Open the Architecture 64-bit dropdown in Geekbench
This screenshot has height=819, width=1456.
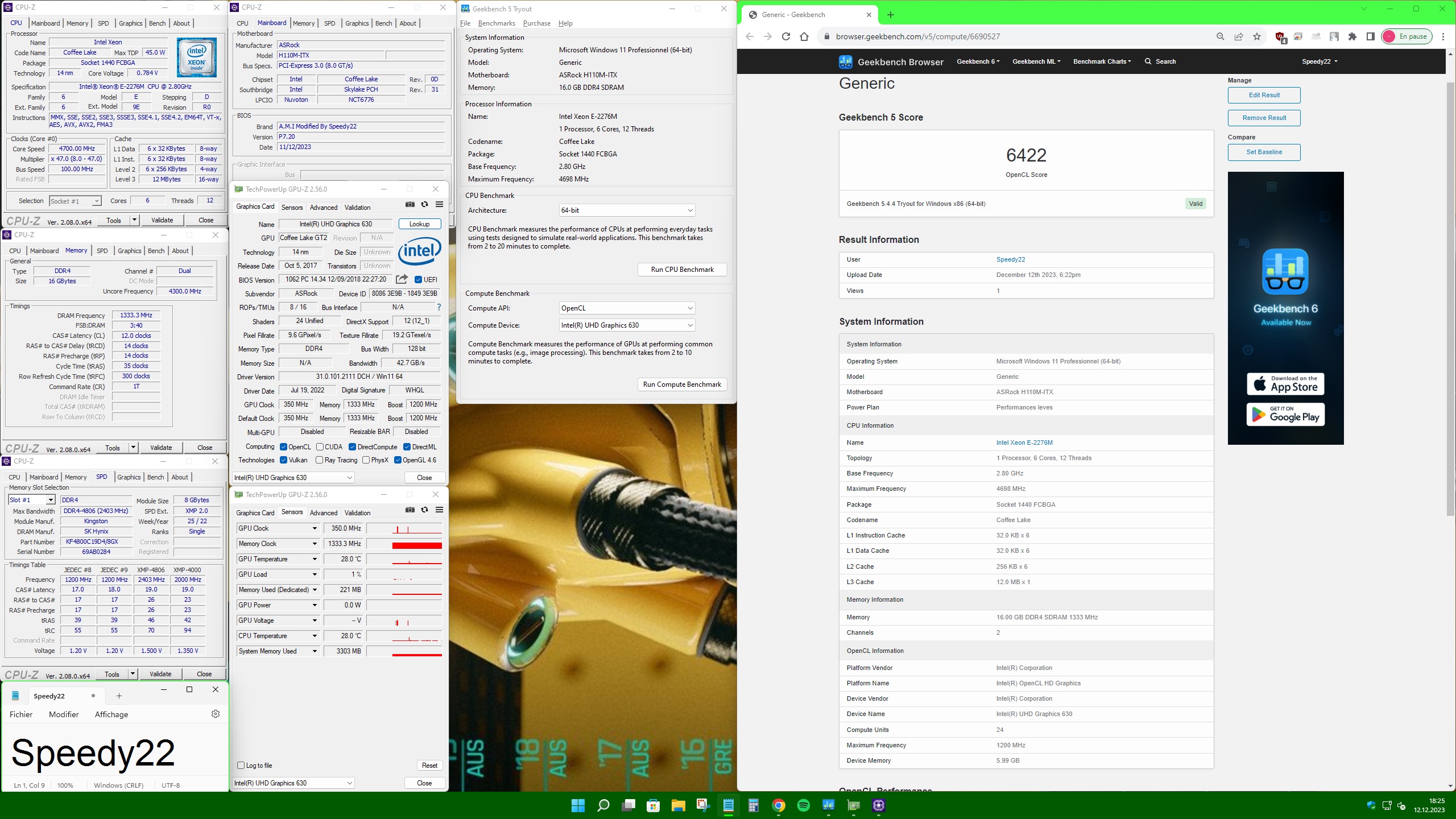pyautogui.click(x=627, y=210)
